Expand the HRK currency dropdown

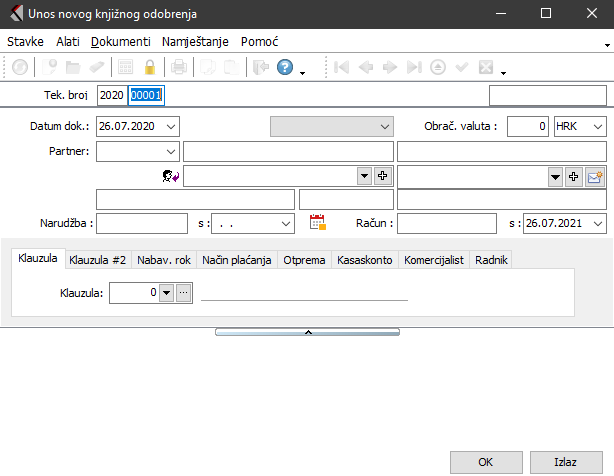598,126
